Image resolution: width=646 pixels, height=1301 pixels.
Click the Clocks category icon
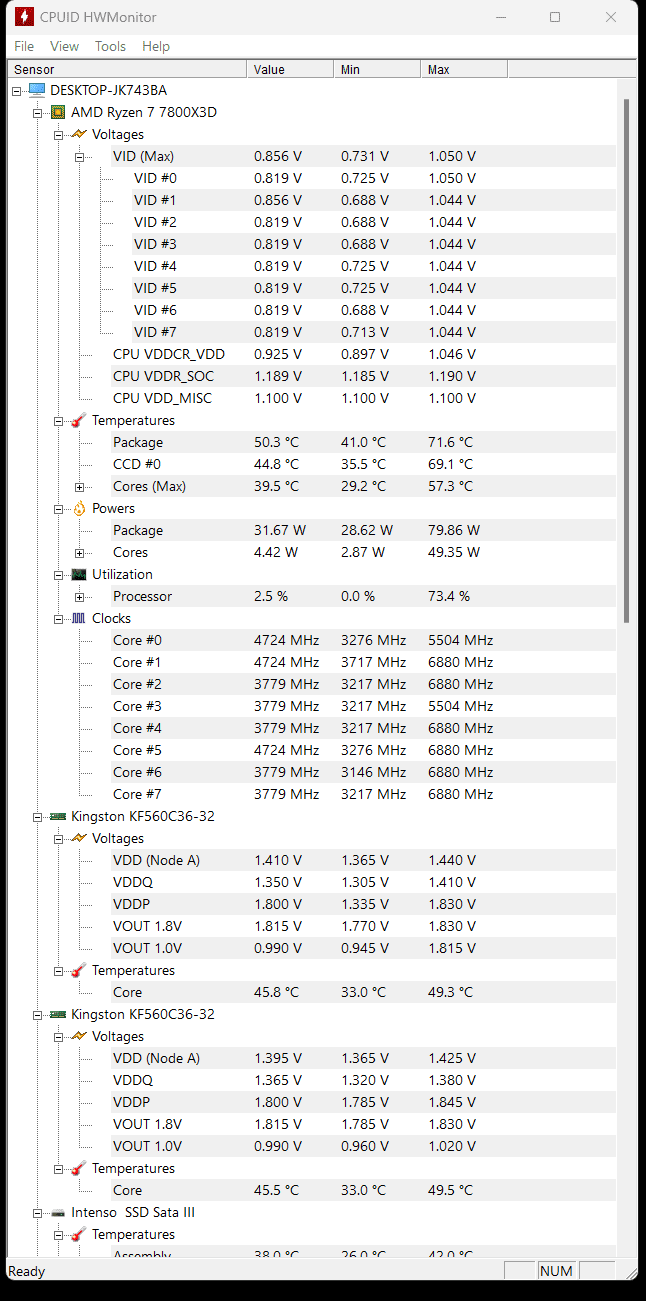[x=79, y=618]
